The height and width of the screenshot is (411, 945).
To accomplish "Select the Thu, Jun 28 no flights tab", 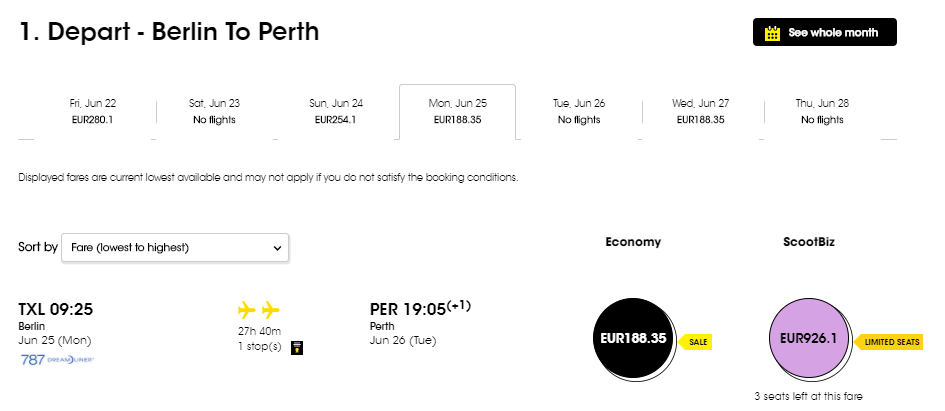I will point(822,111).
